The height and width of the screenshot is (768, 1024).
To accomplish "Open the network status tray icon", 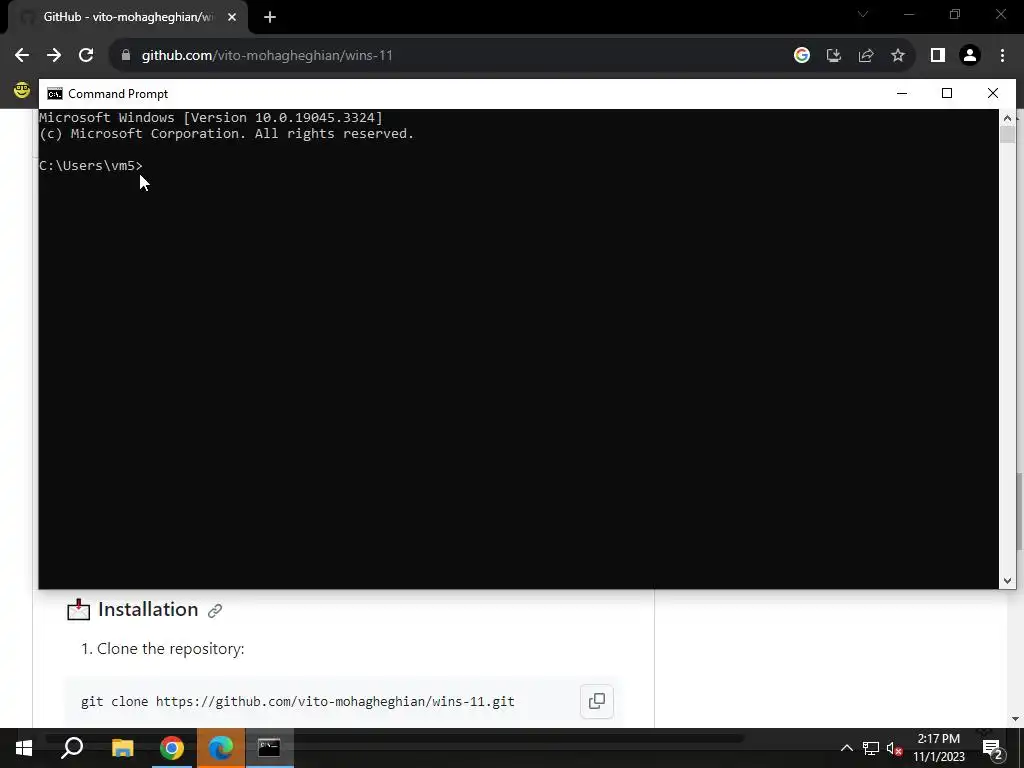I will tap(871, 748).
